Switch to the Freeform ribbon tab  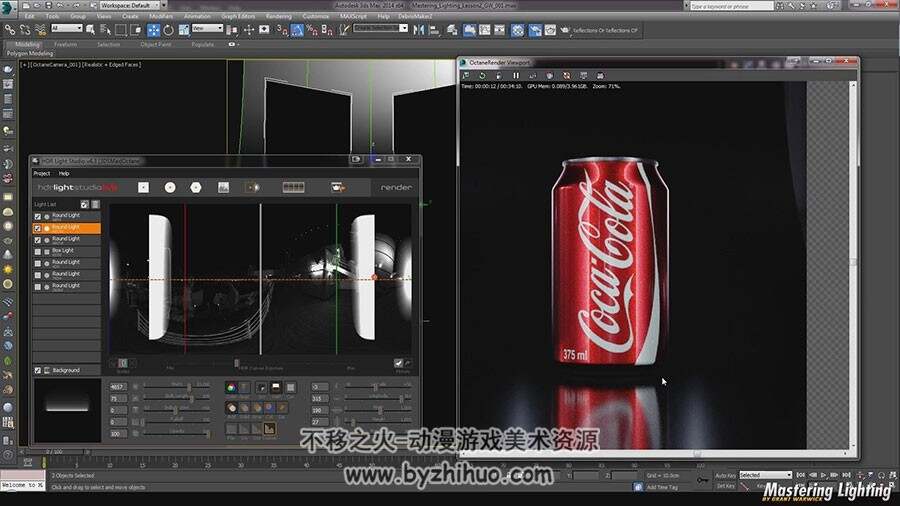pyautogui.click(x=65, y=44)
